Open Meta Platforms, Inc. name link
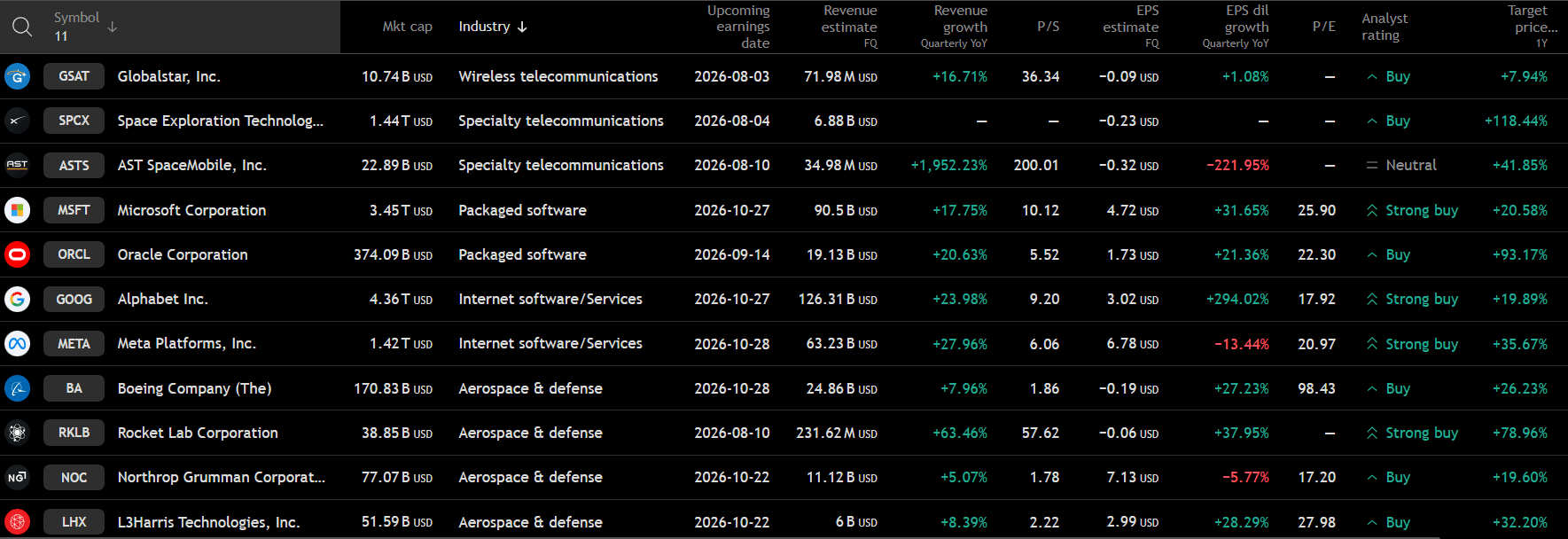This screenshot has width=1568, height=539. point(186,343)
